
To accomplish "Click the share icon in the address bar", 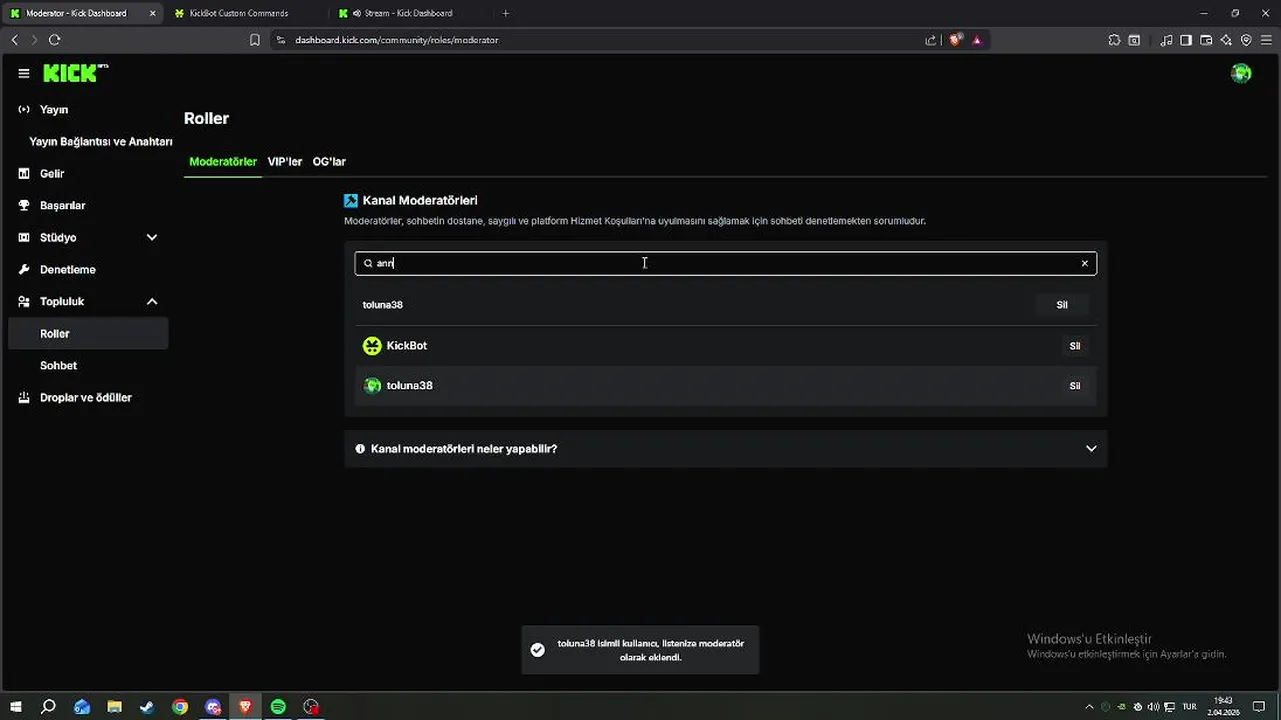I will 931,40.
